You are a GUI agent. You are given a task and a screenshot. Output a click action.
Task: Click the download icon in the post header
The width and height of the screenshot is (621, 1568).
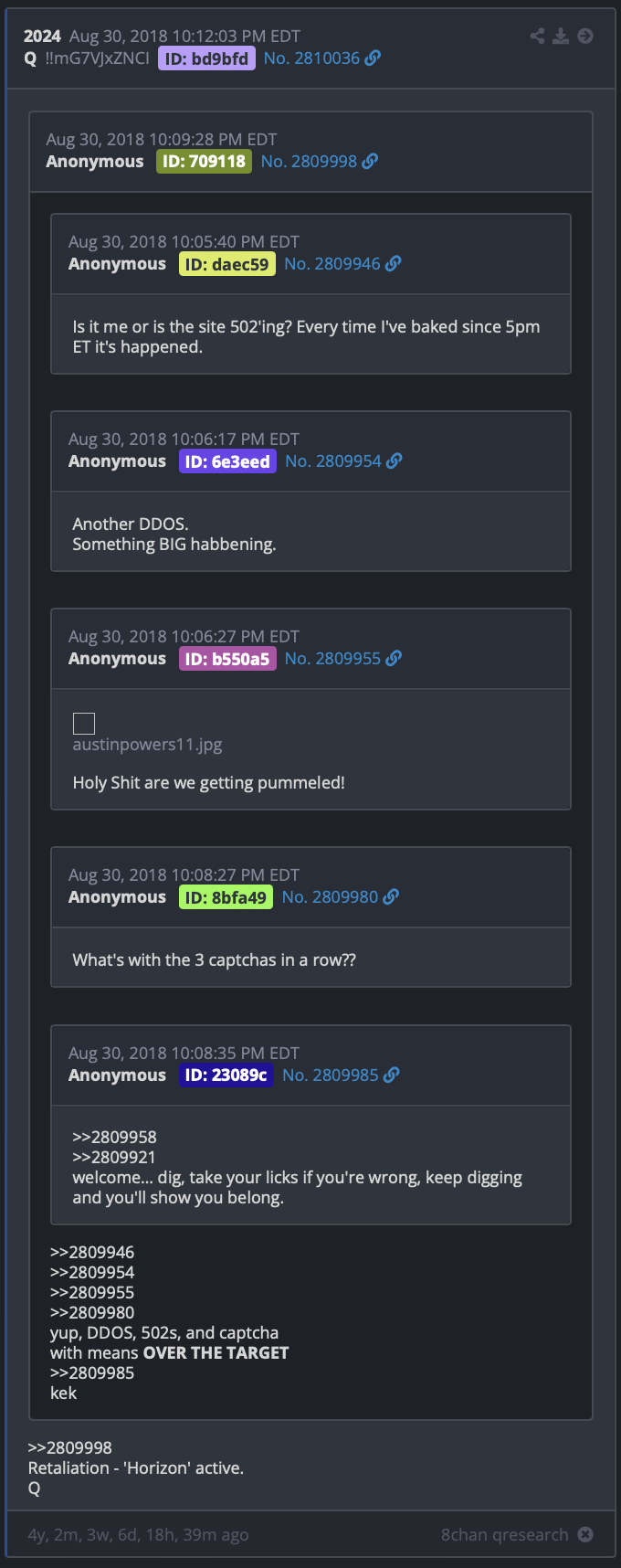click(561, 36)
